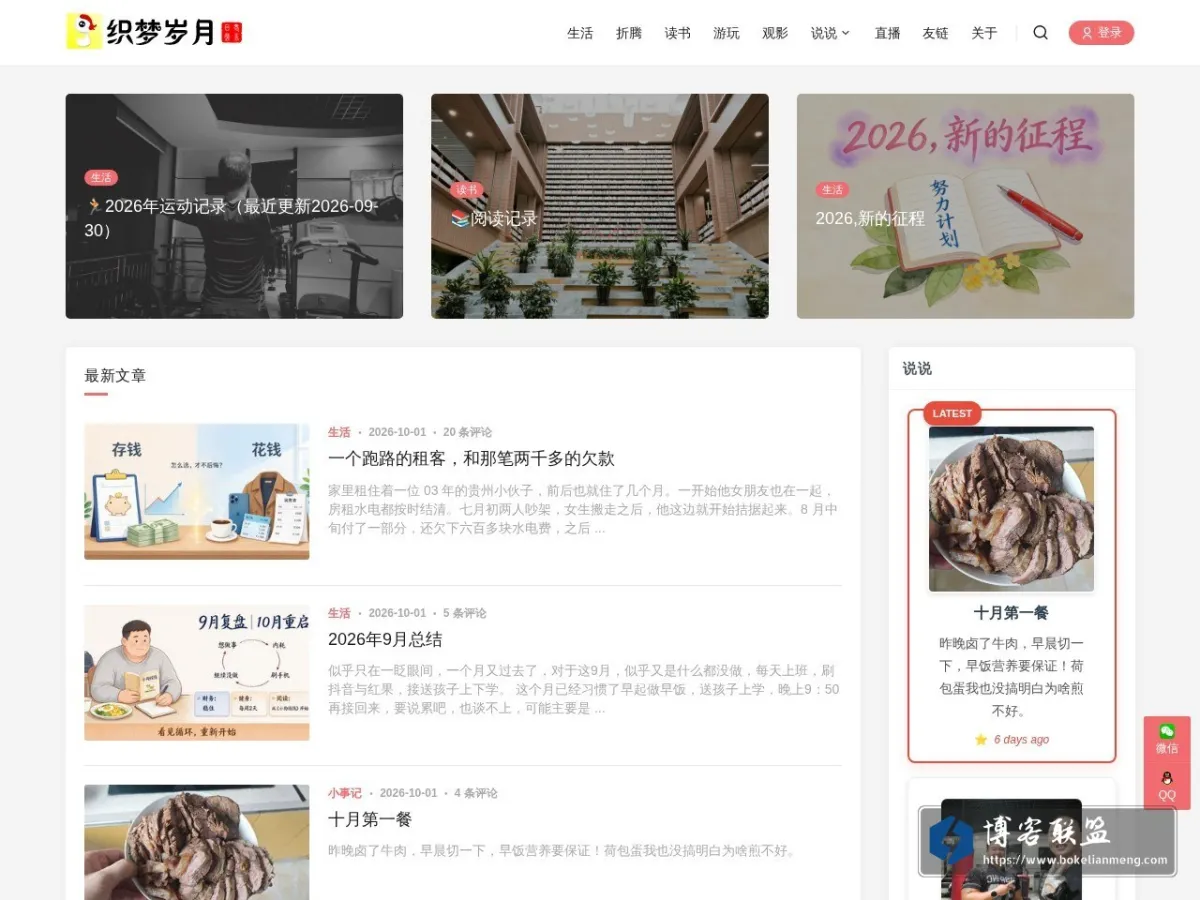Open the 2026年运动记录 featured card

click(234, 206)
